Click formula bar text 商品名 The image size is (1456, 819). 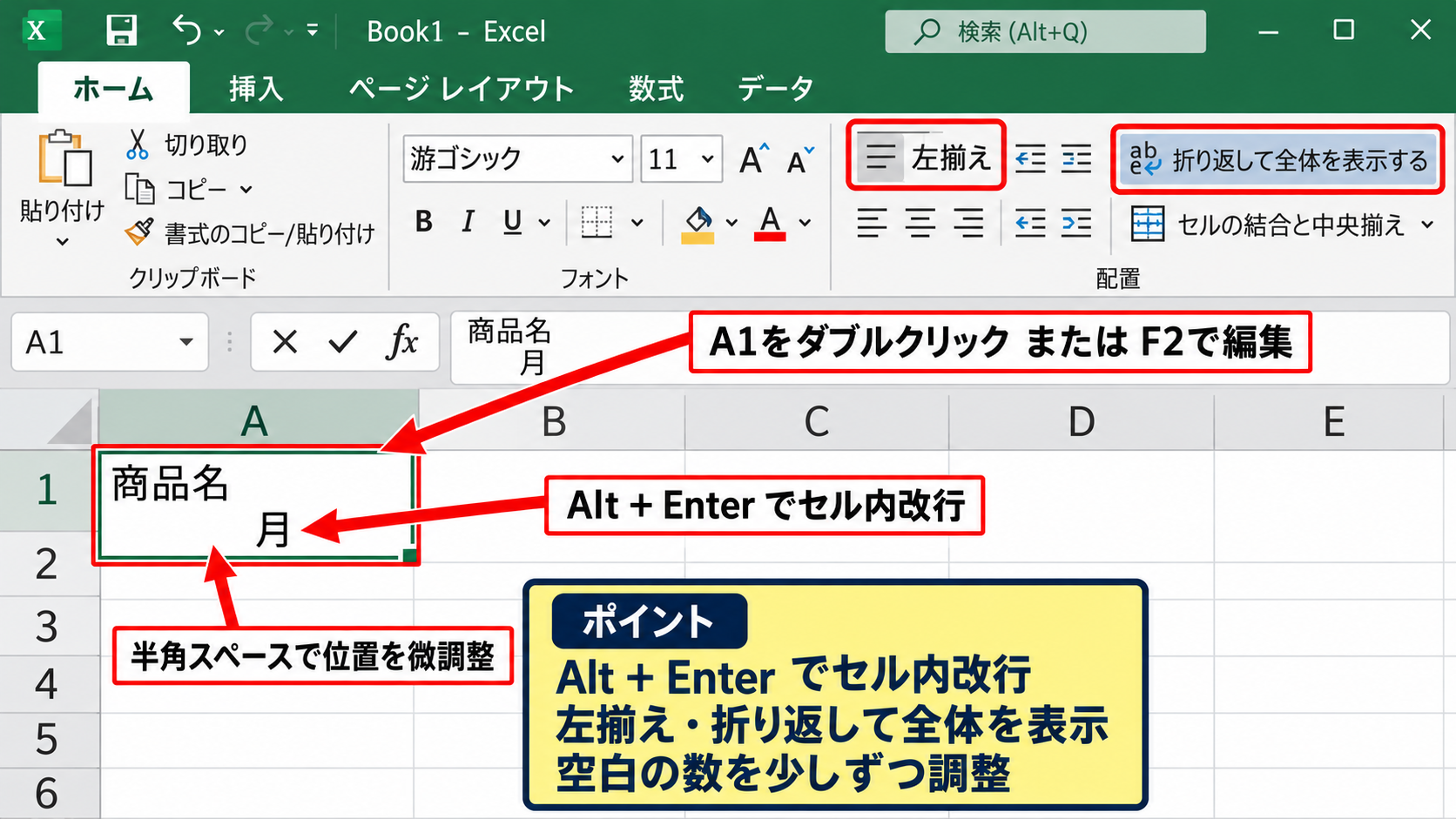pos(509,332)
